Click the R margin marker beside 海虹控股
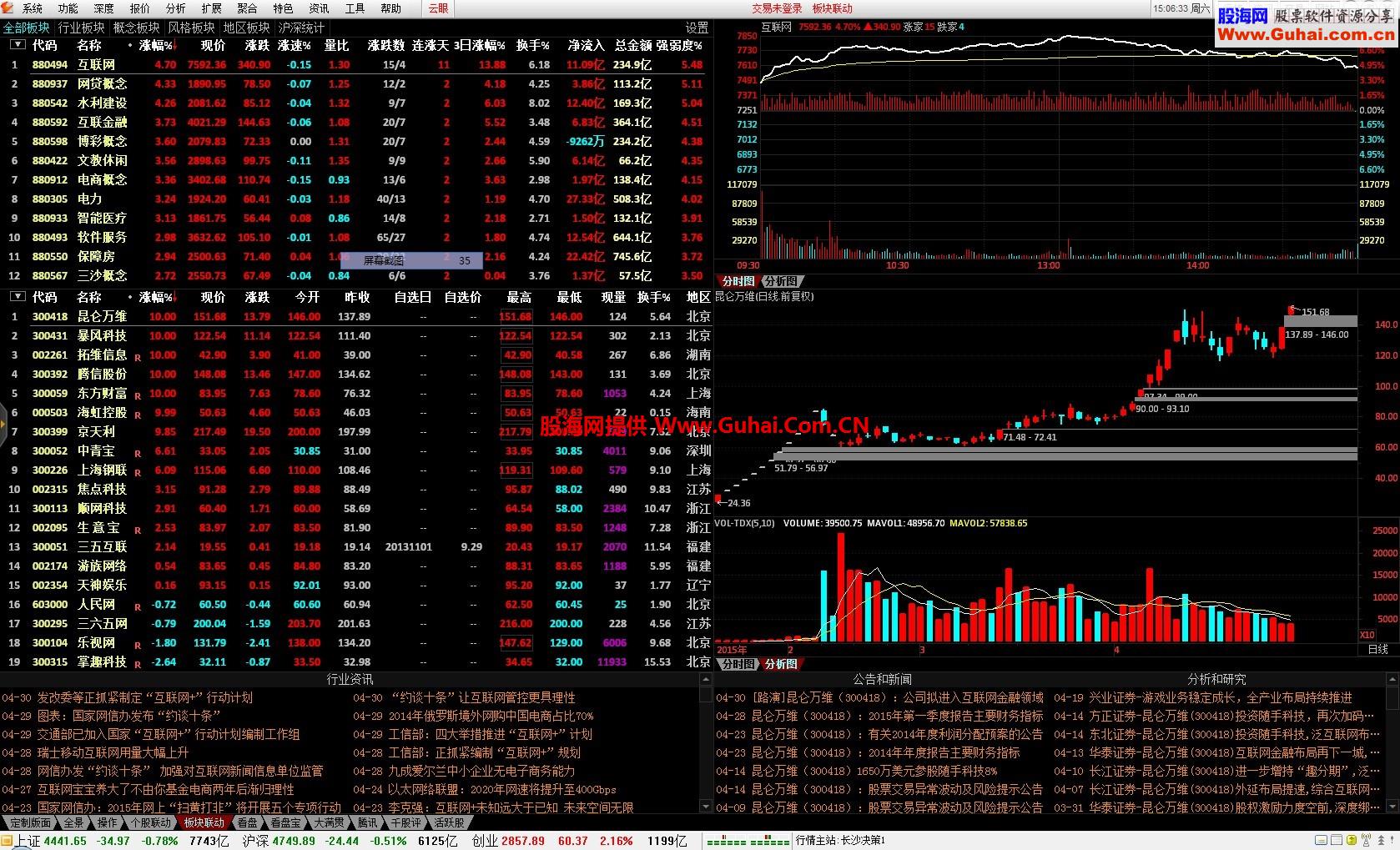Viewport: 1400px width, 850px height. pos(138,415)
